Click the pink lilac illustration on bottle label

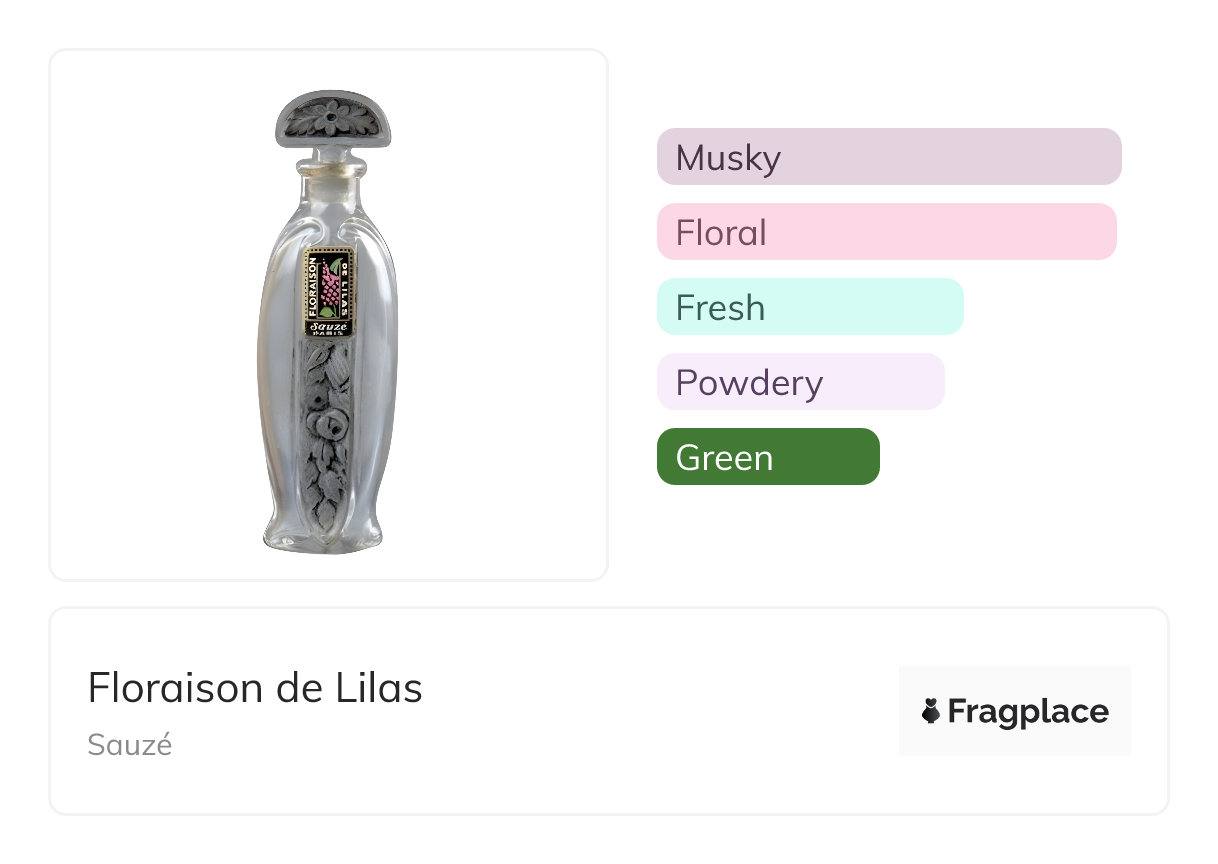tap(330, 281)
